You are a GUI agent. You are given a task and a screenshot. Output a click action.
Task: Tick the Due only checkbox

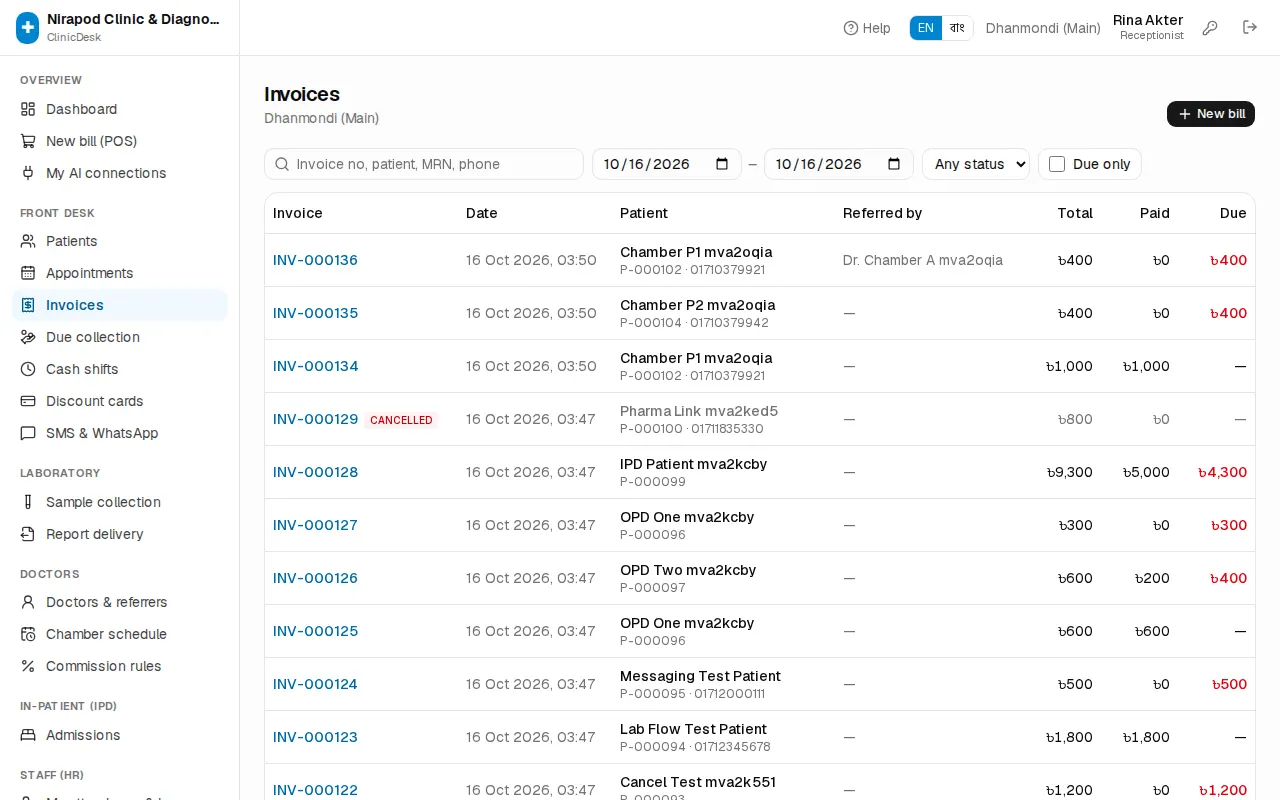click(1057, 164)
